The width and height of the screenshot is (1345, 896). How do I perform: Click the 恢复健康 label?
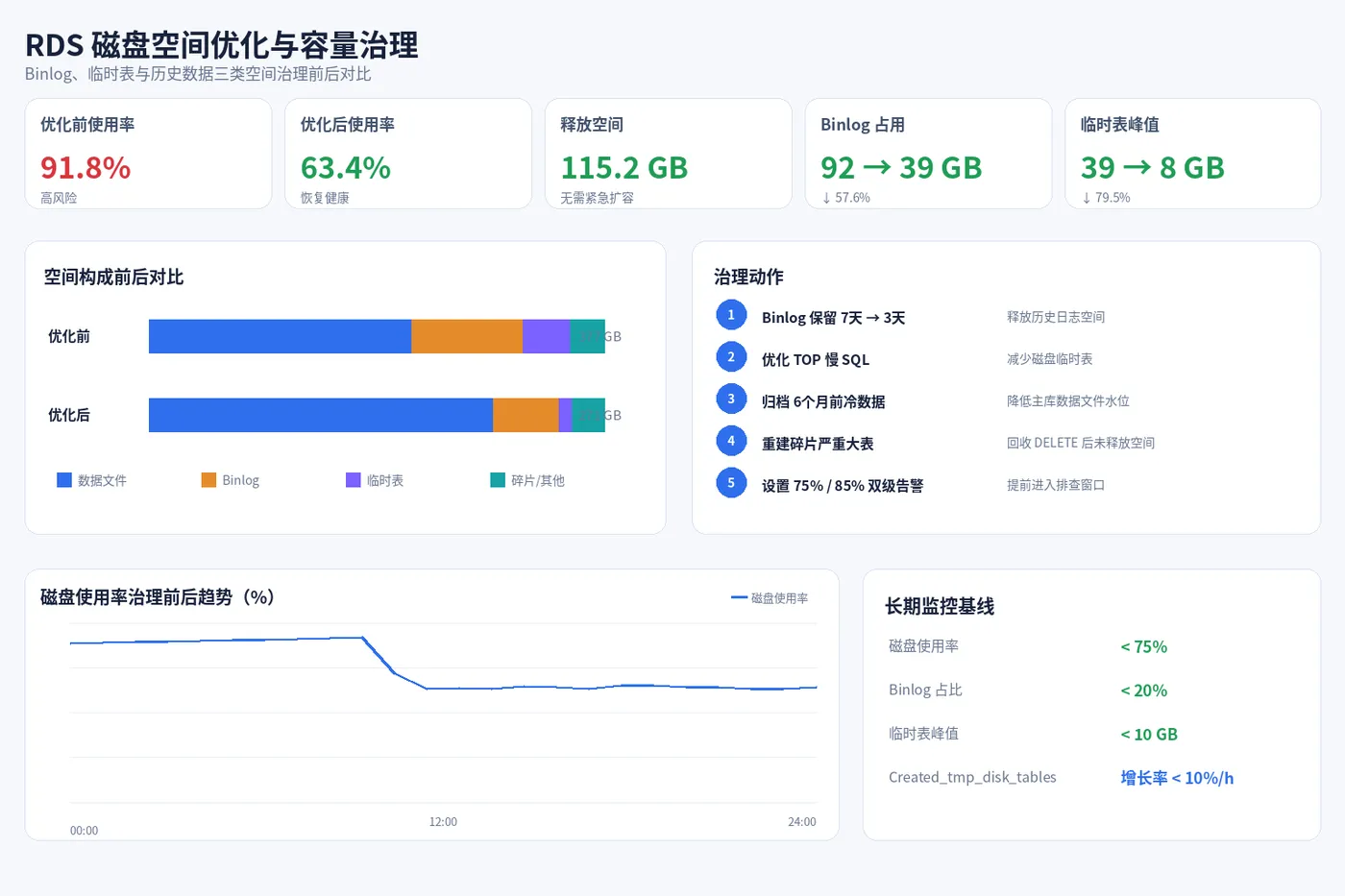[325, 198]
